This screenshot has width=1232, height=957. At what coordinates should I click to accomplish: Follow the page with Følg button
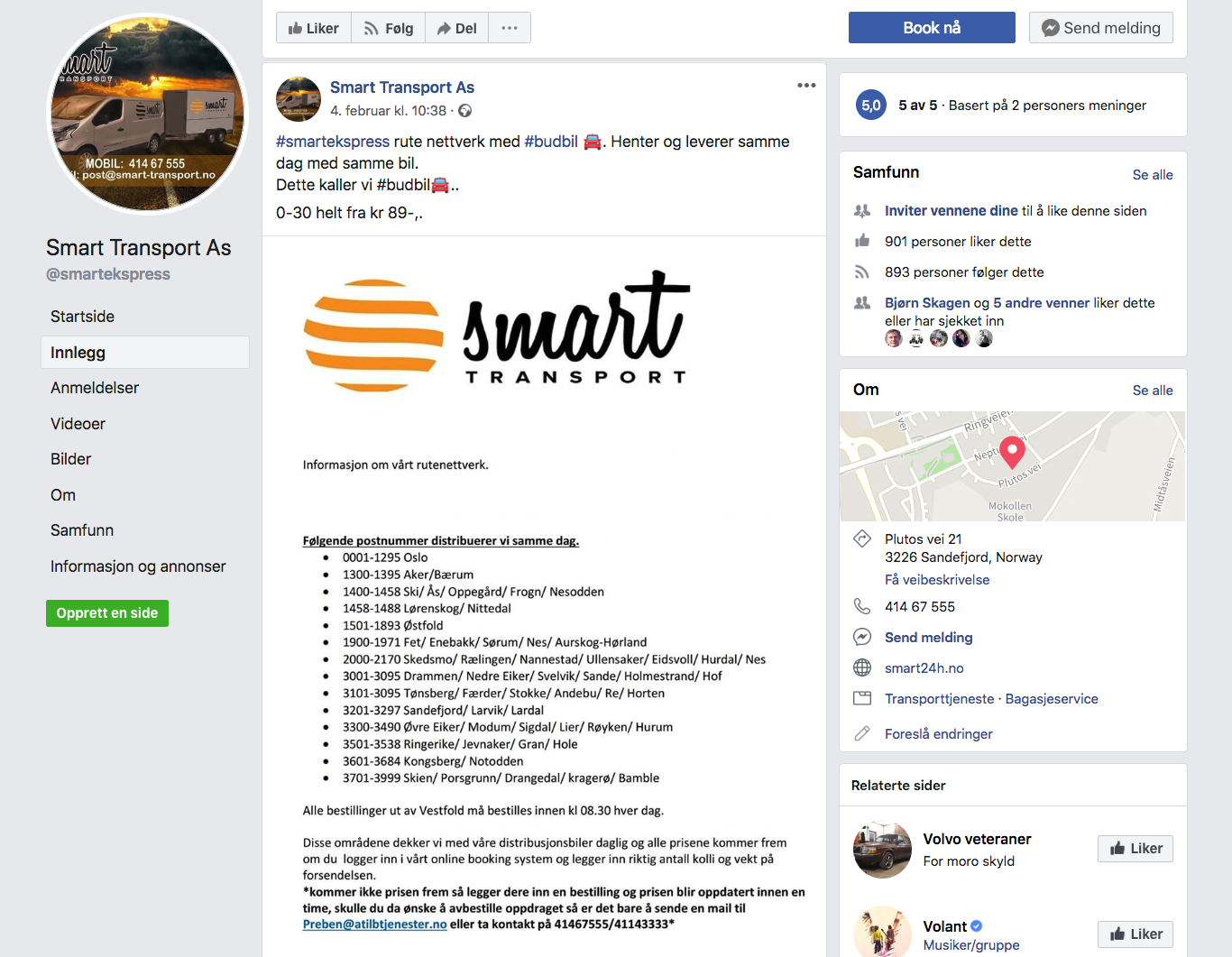(388, 28)
